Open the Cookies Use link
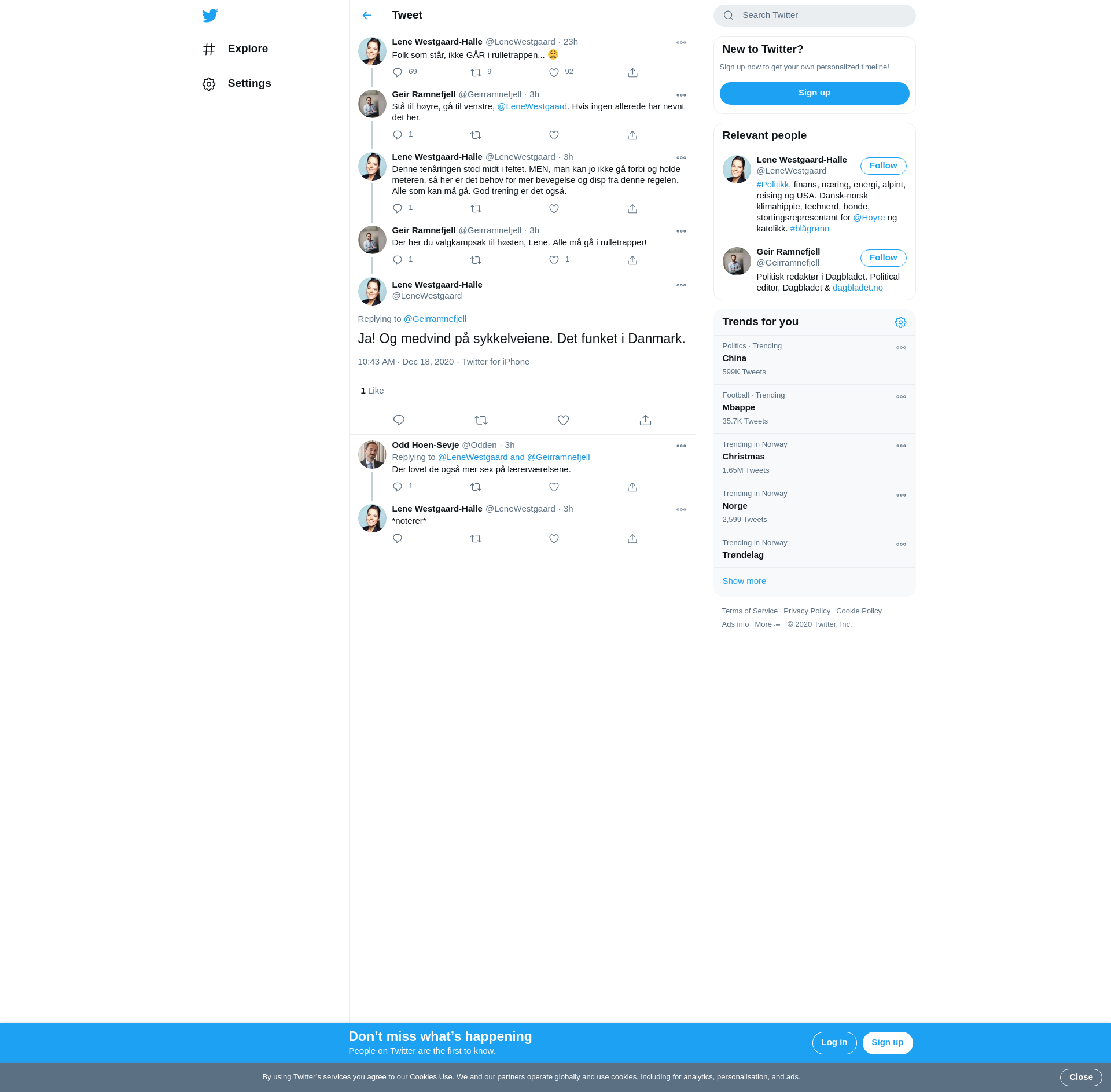Viewport: 1111px width, 1092px height. tap(431, 1077)
